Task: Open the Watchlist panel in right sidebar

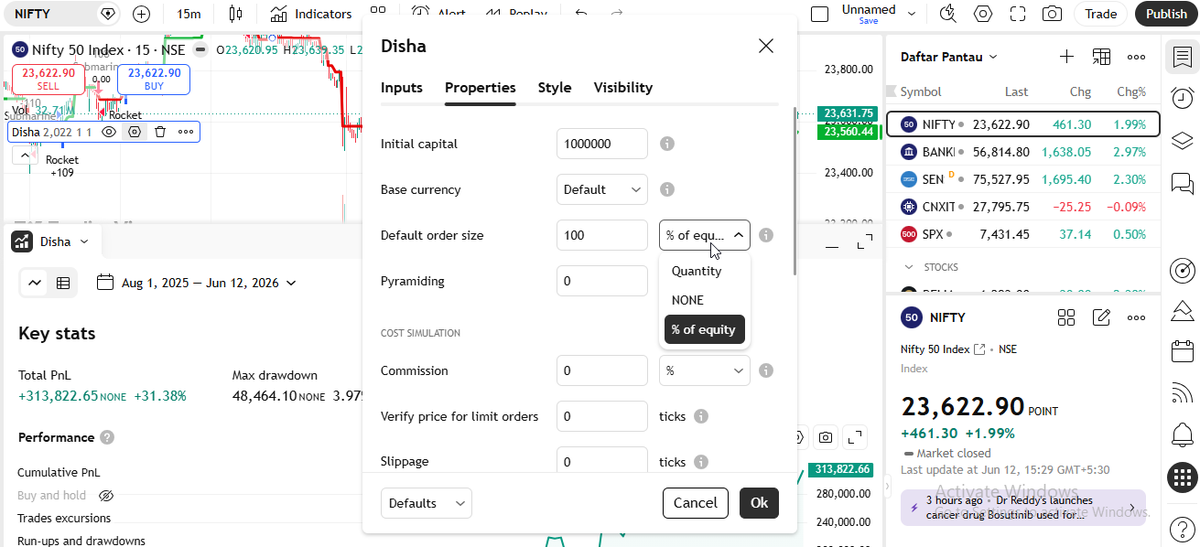Action: coord(1182,57)
